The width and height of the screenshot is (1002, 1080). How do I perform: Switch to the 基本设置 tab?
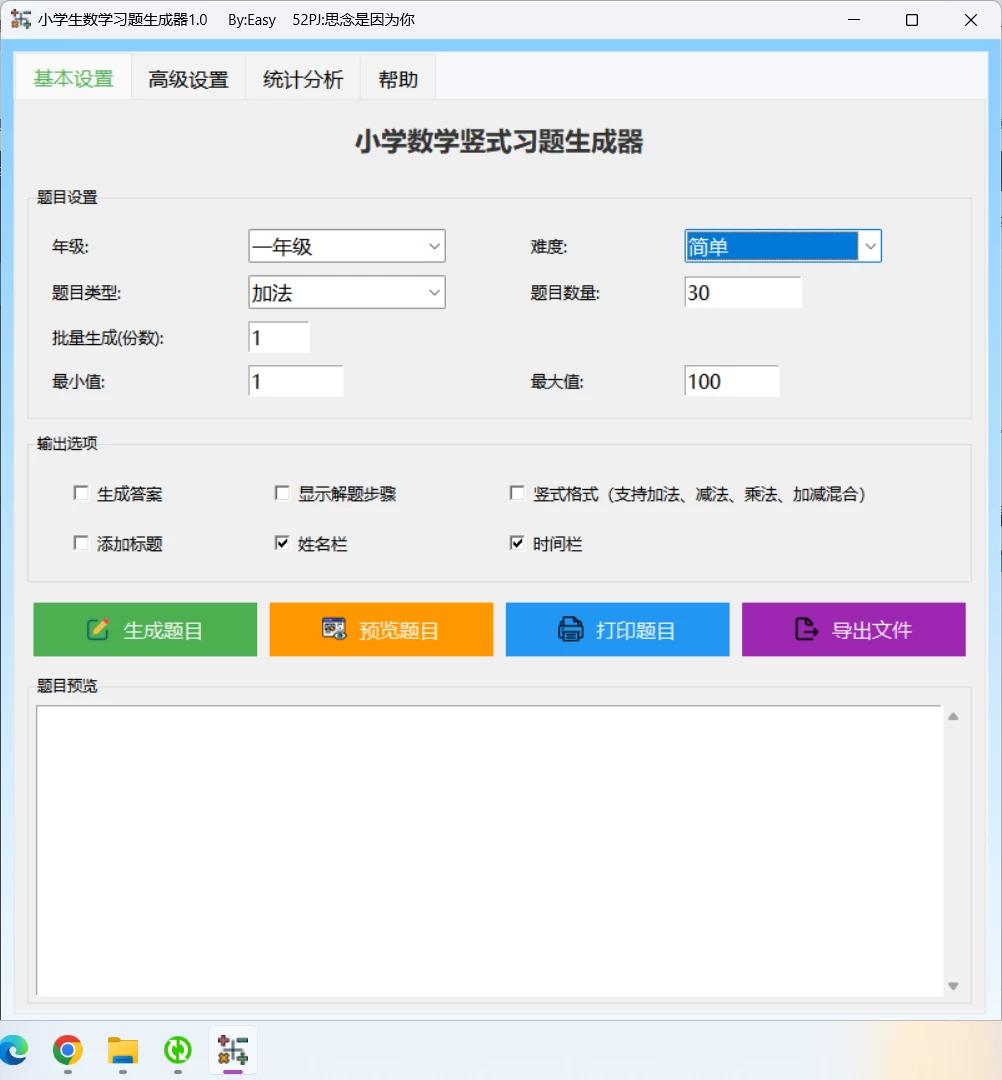click(74, 78)
